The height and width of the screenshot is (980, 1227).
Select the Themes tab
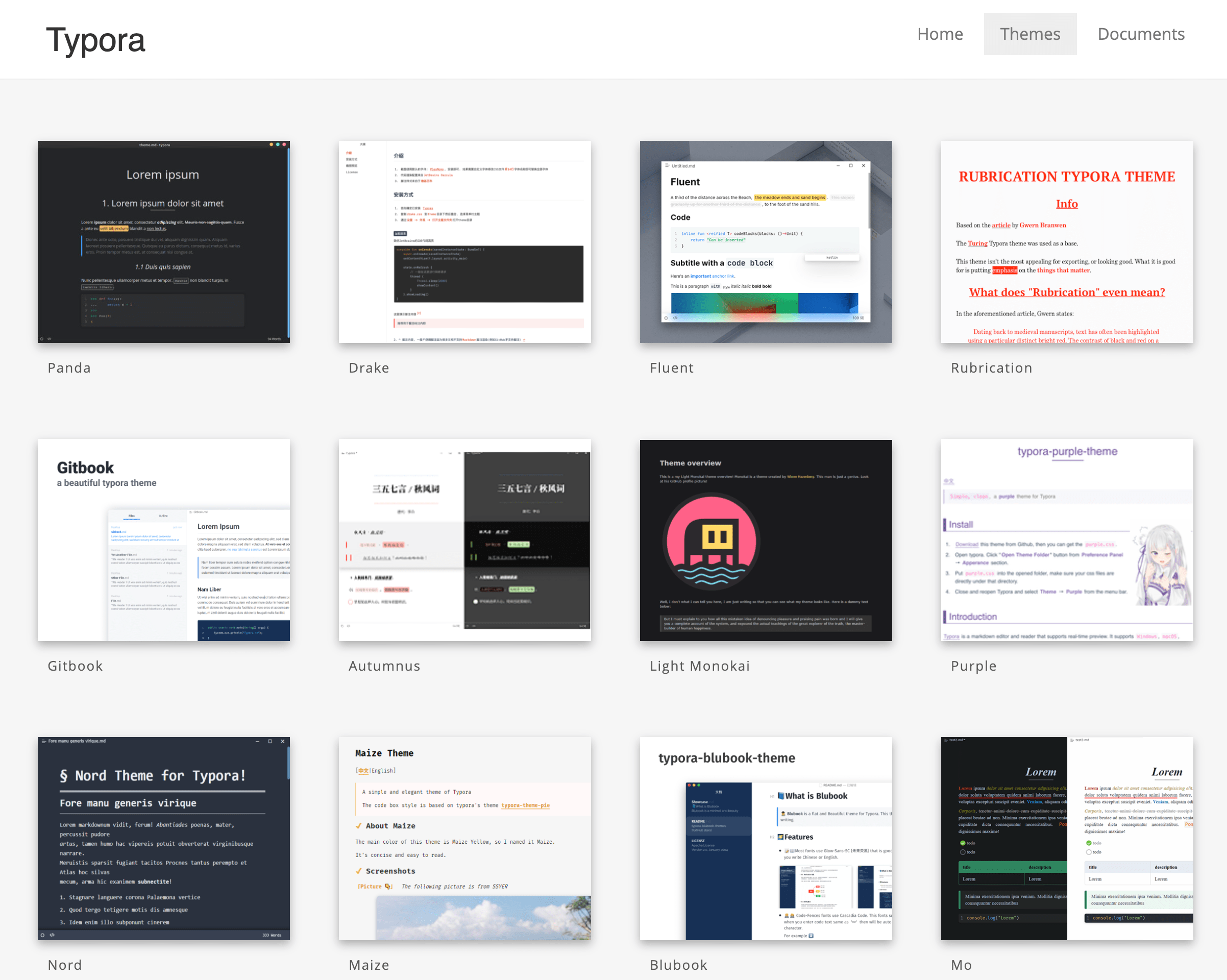coord(1030,34)
